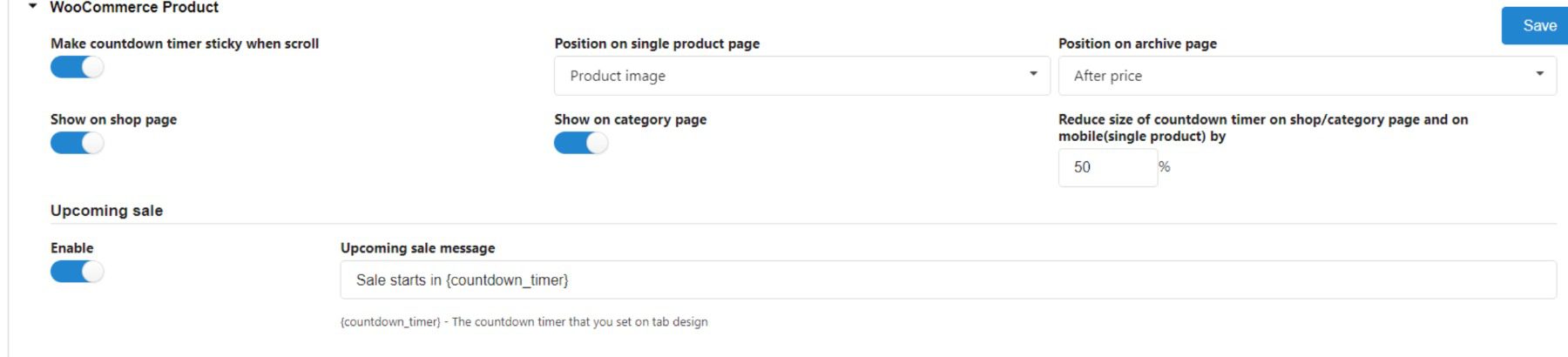Click the countdown_timer helper description text

click(x=524, y=322)
